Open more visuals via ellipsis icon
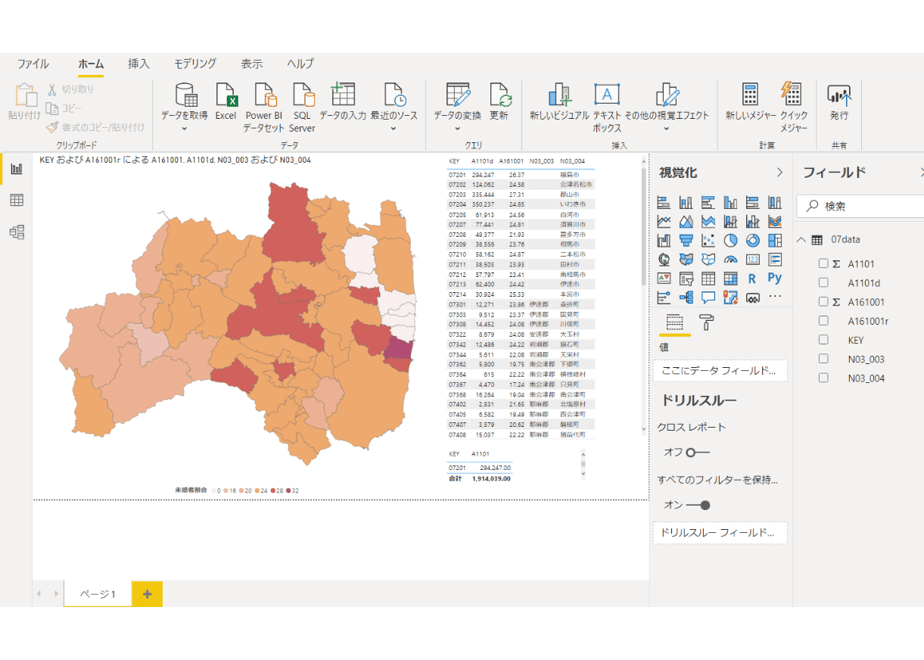Viewport: 924px width, 660px height. click(775, 296)
